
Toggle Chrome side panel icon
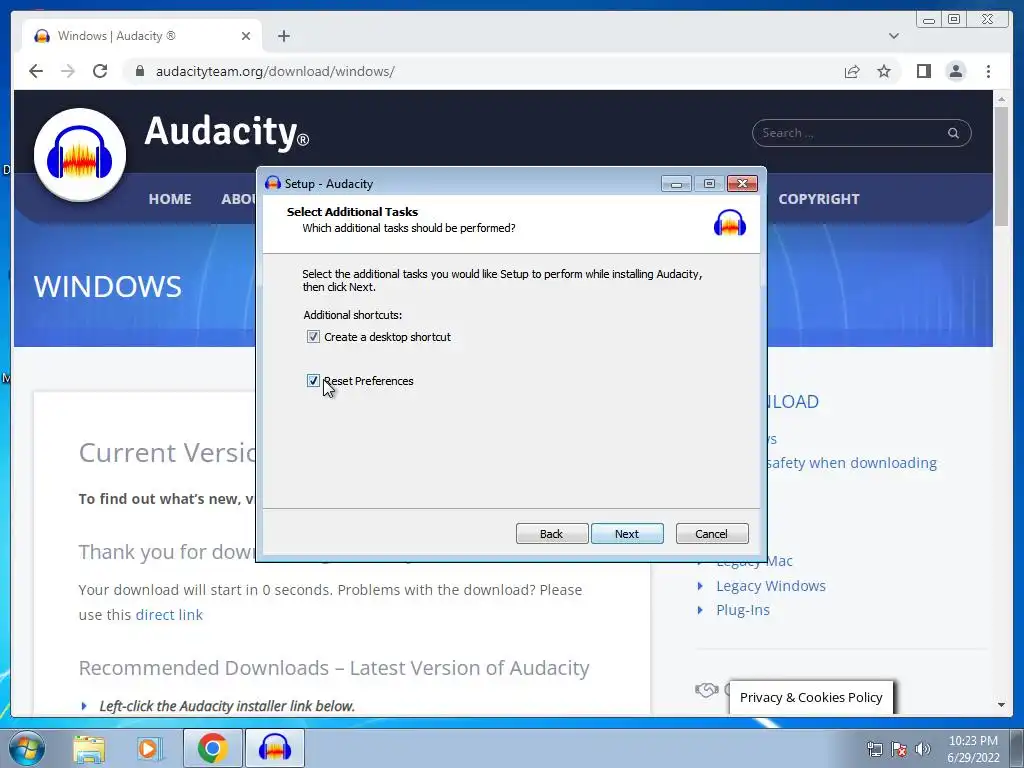tap(923, 71)
